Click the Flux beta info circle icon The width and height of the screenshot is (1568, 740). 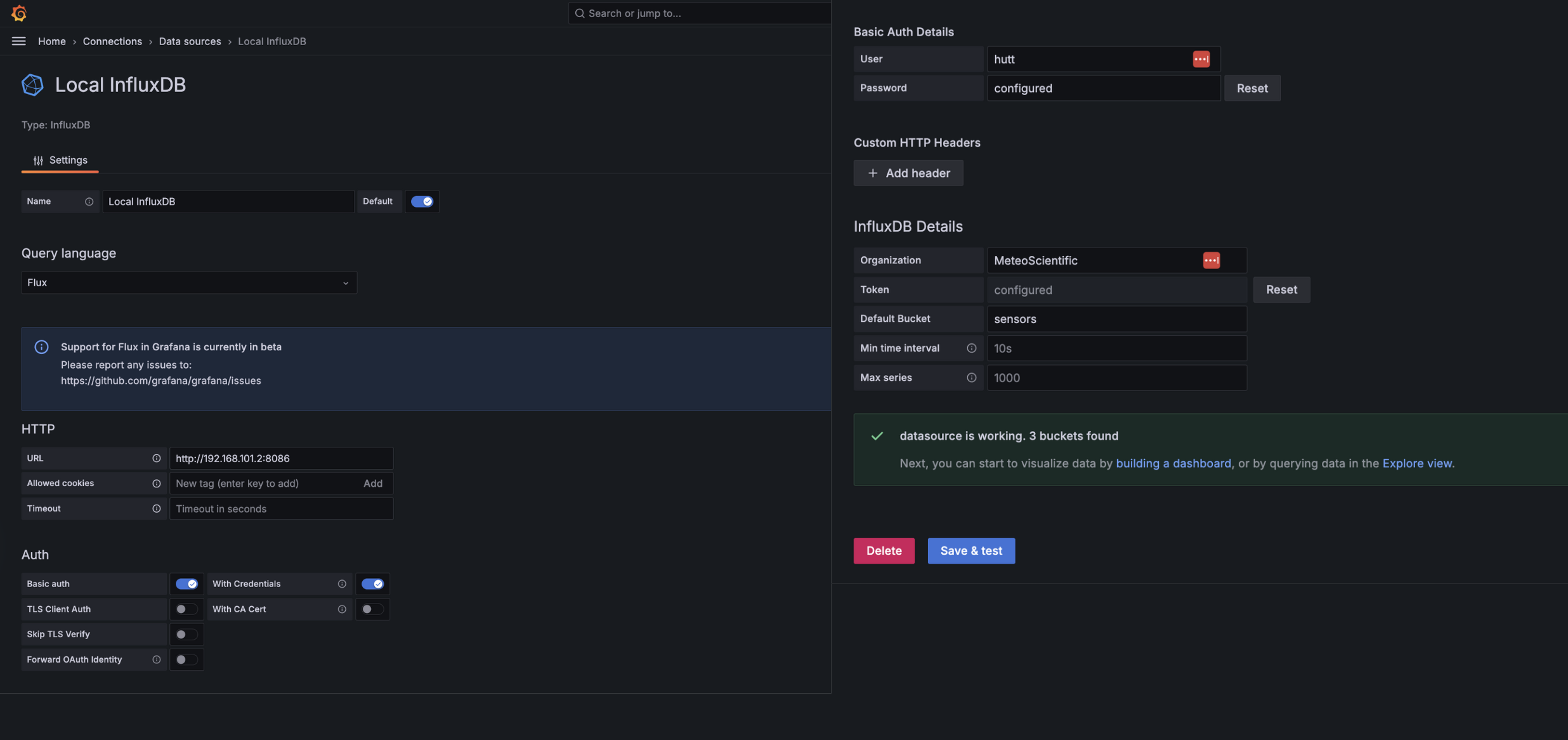coord(41,347)
